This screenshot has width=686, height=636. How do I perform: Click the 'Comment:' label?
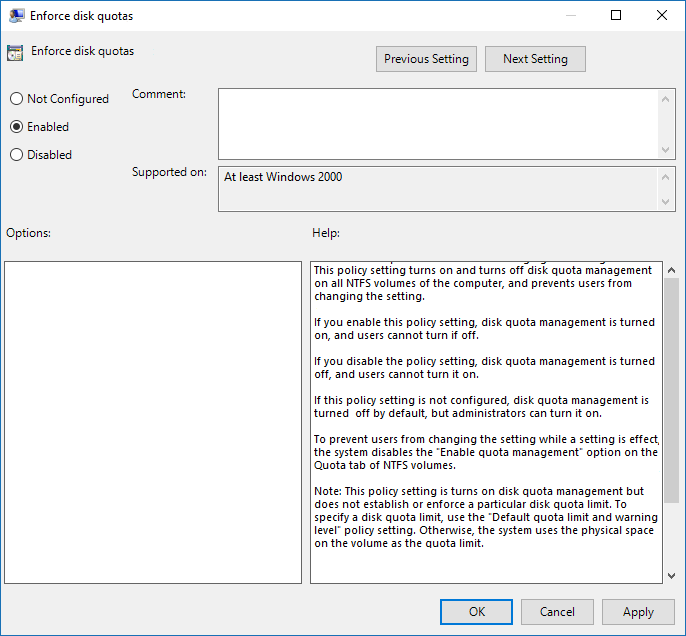click(x=159, y=94)
